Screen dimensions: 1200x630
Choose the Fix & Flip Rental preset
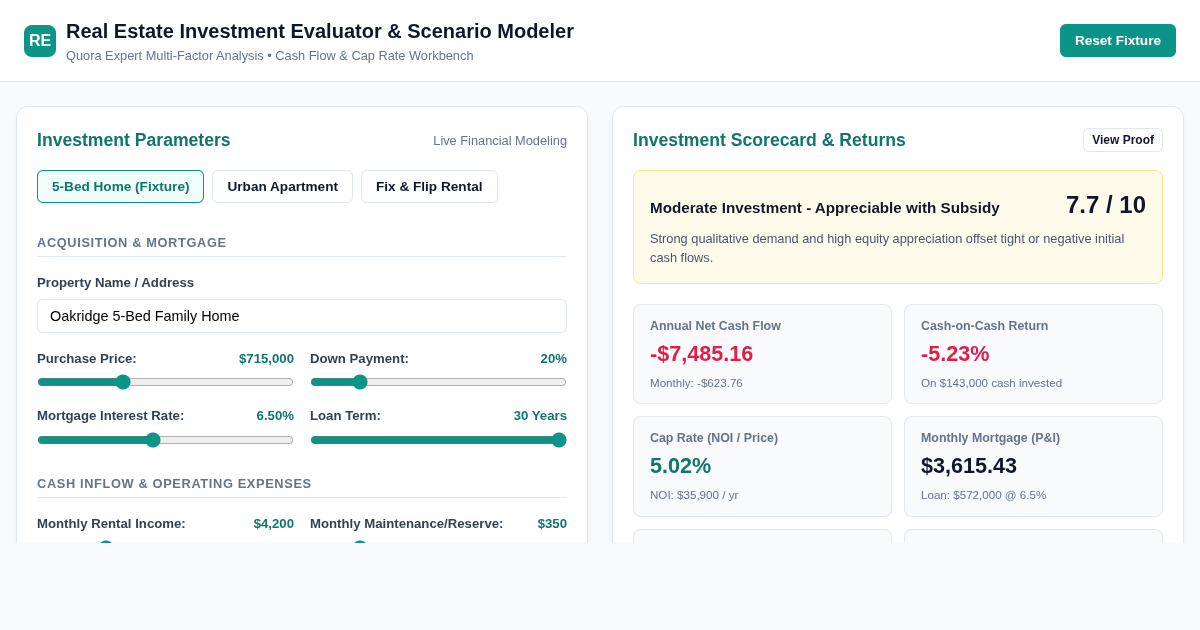(x=429, y=187)
